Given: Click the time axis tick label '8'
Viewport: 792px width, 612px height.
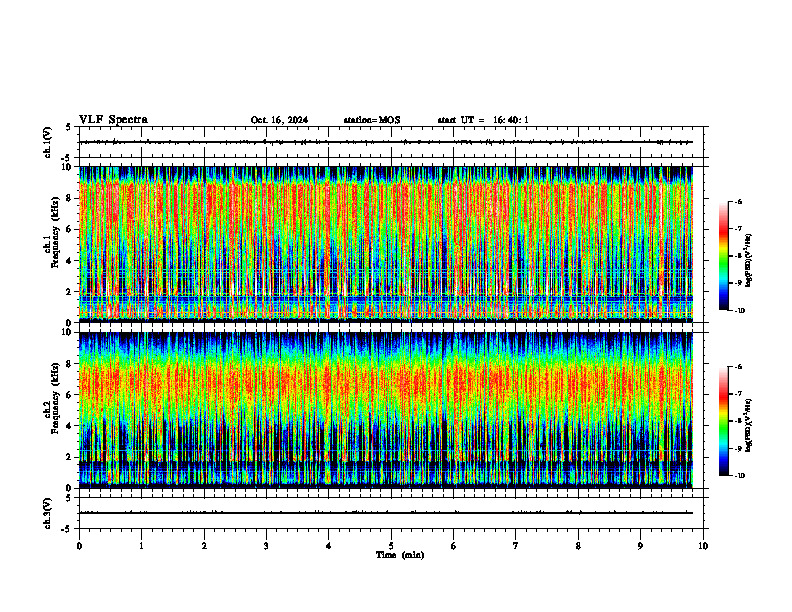Looking at the screenshot, I should click(578, 546).
